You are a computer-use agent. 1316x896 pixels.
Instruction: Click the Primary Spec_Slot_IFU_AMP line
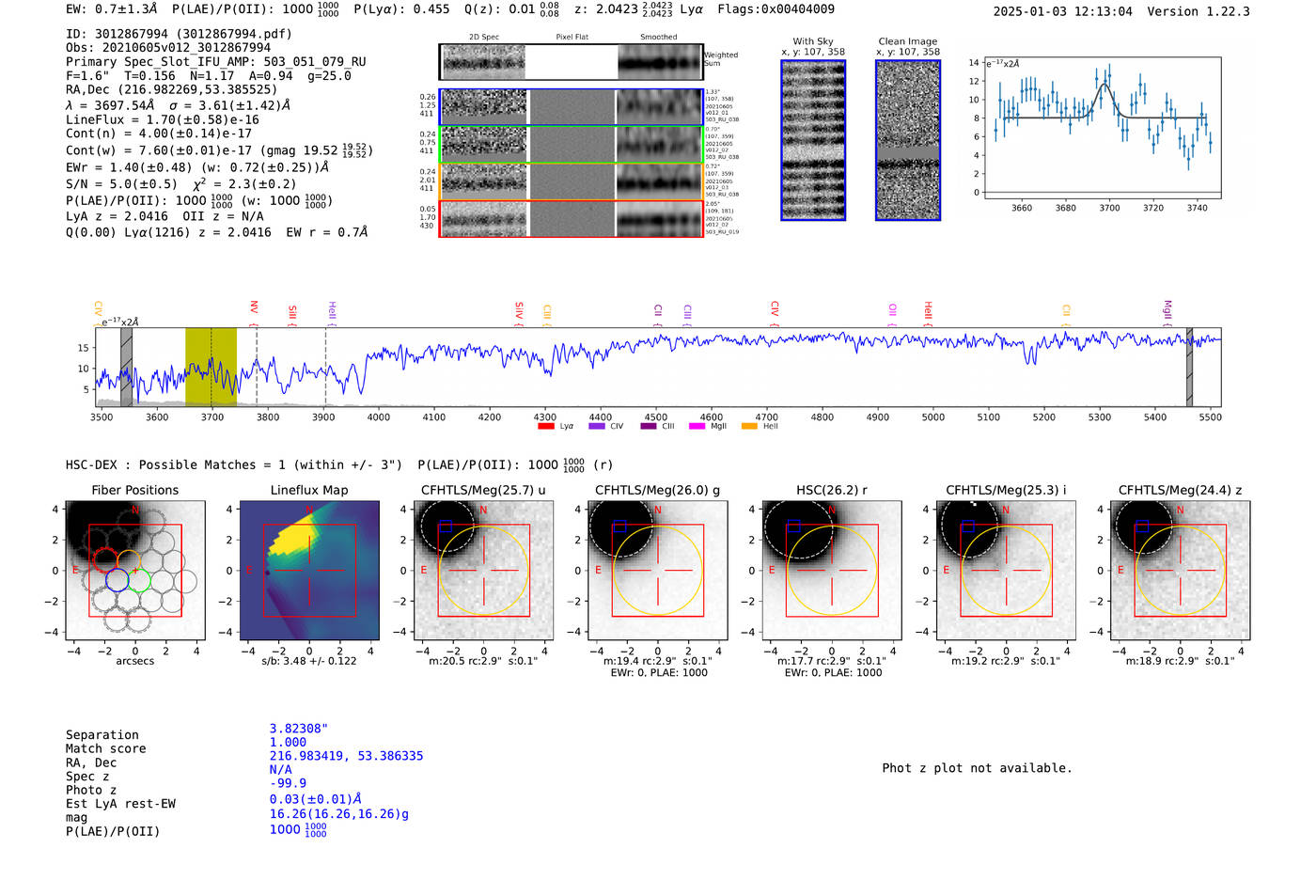(x=216, y=62)
